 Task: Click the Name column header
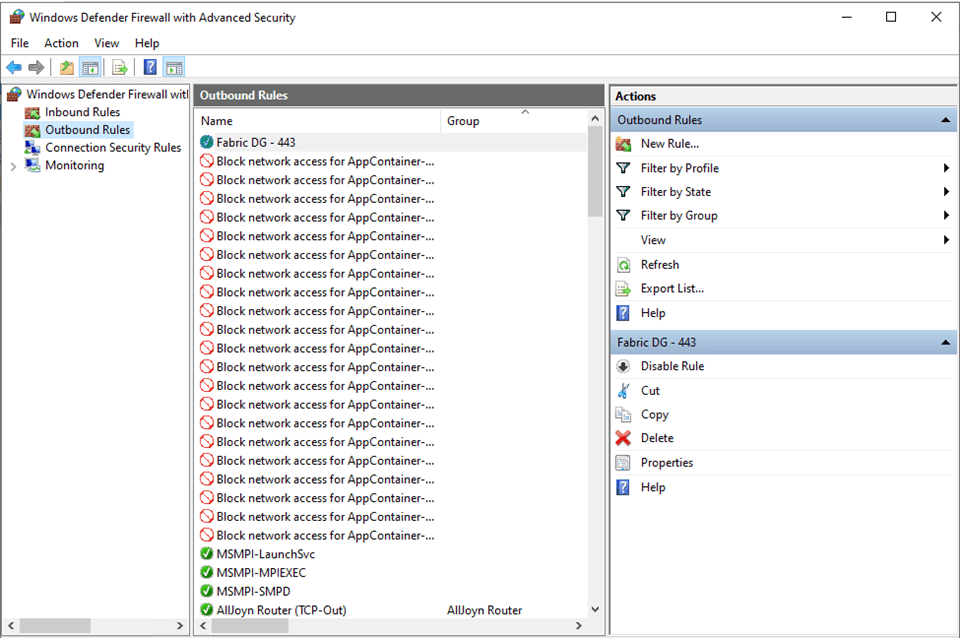tap(318, 121)
